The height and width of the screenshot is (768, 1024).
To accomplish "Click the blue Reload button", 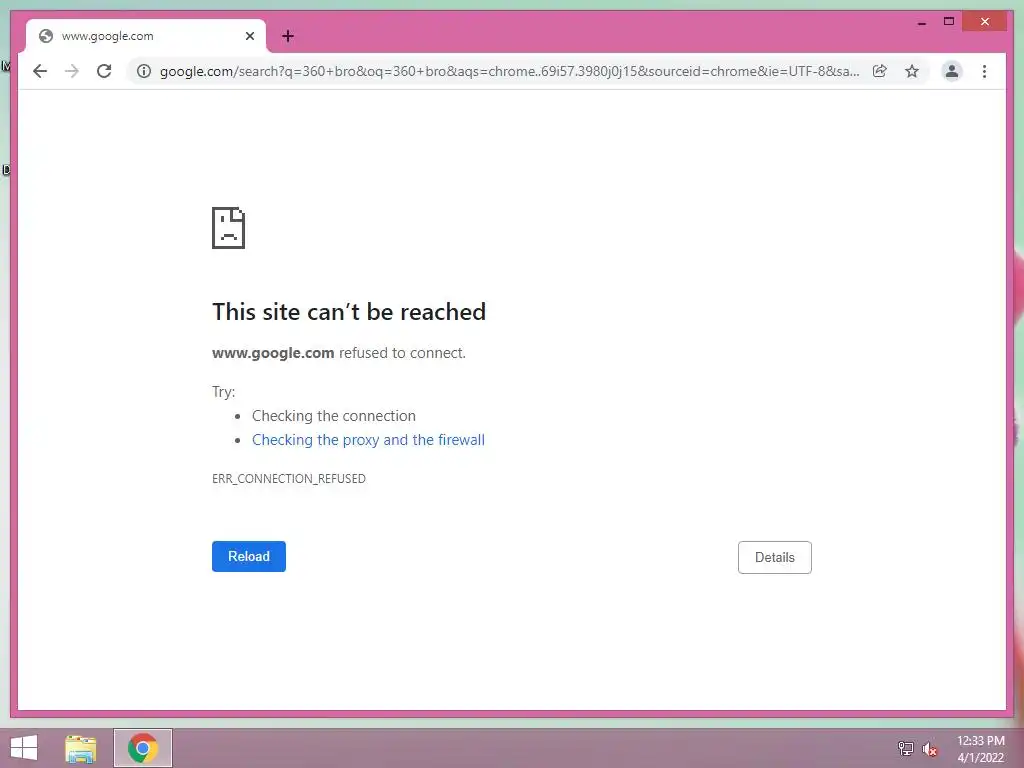I will click(x=249, y=556).
